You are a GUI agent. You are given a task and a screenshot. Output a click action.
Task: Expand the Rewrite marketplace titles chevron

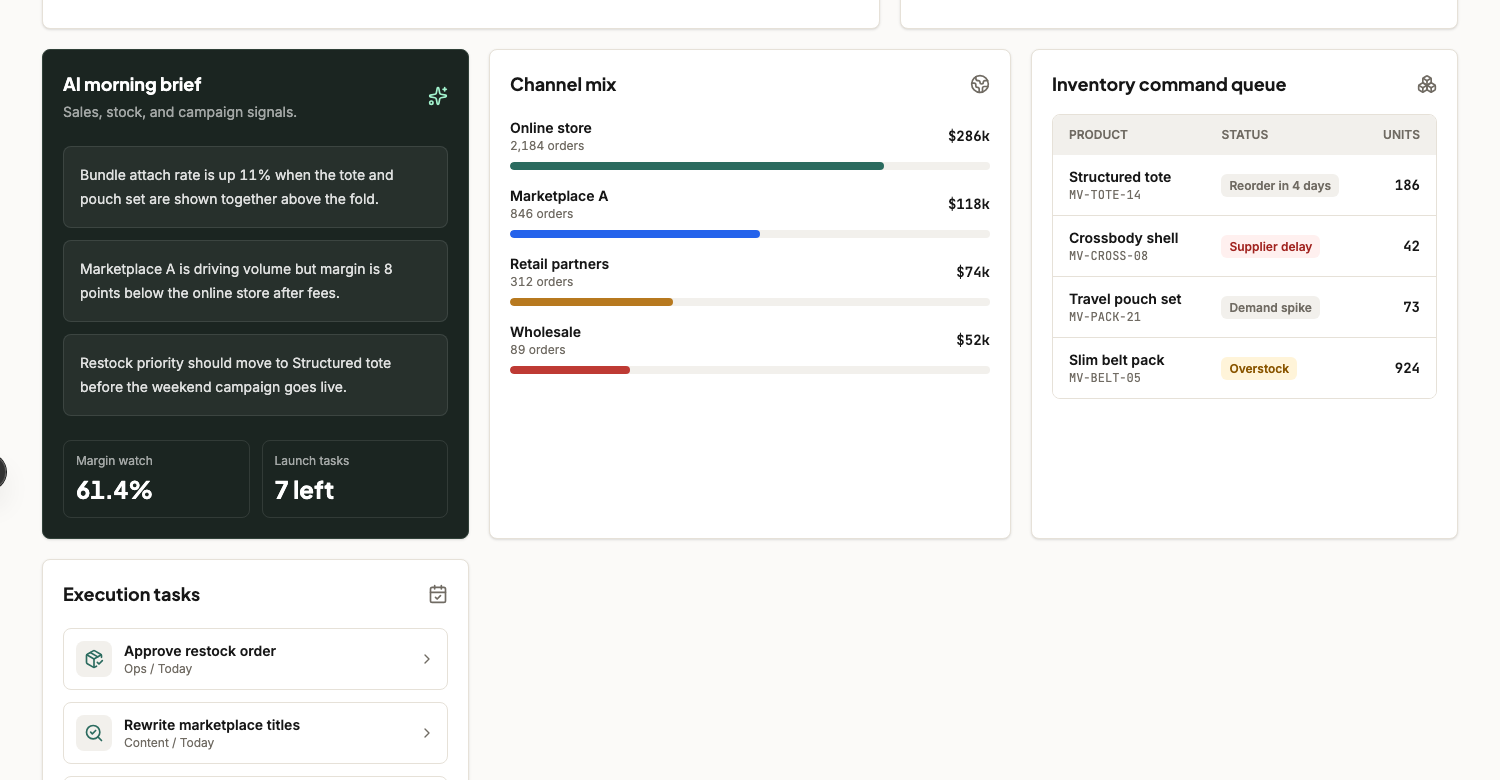427,733
